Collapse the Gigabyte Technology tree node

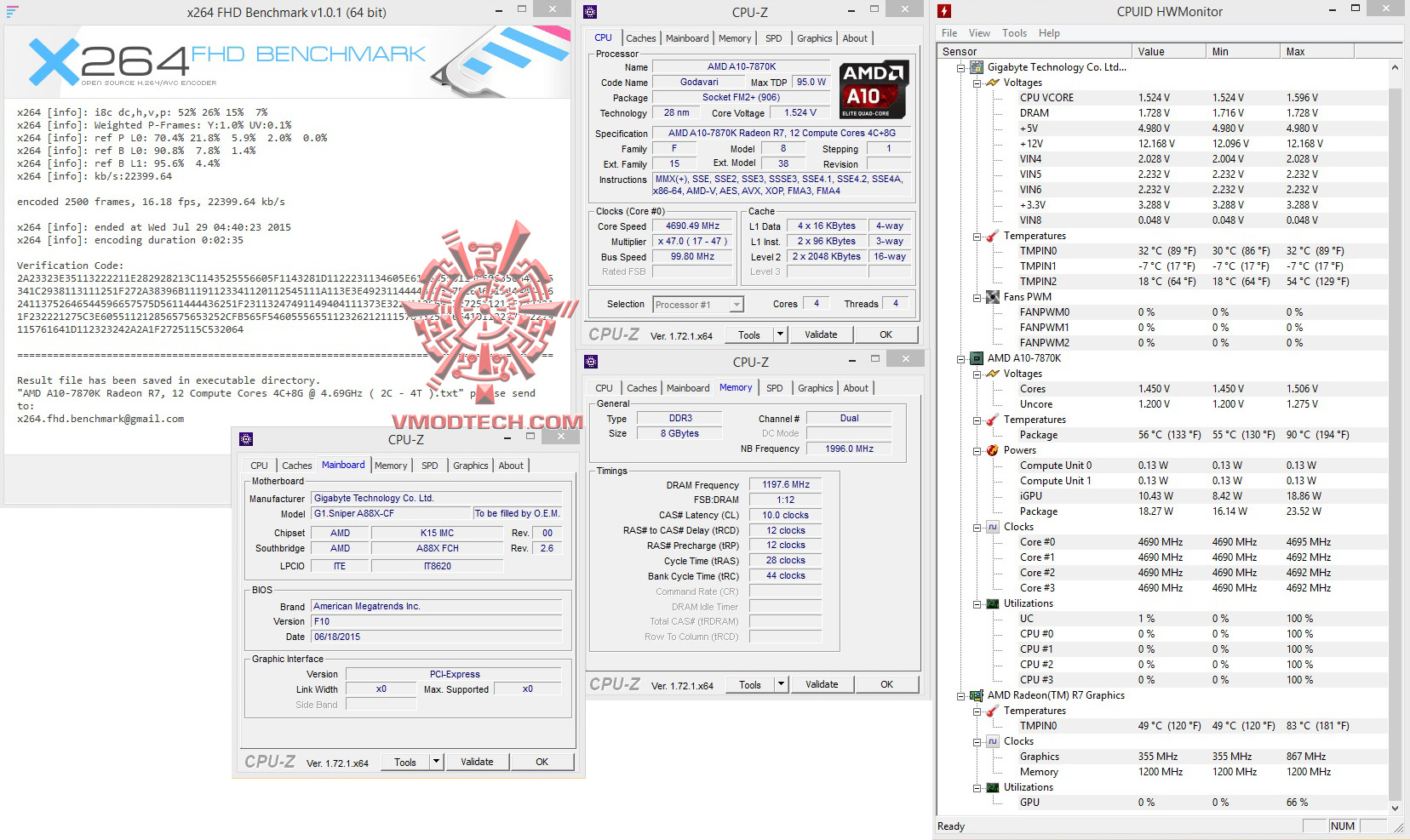pyautogui.click(x=961, y=67)
